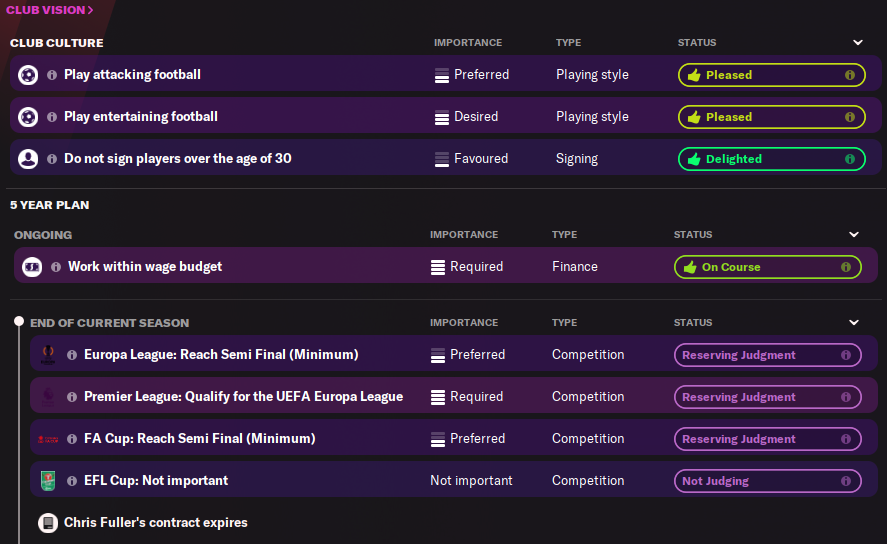Collapse the Club Culture section chevron

pyautogui.click(x=857, y=43)
